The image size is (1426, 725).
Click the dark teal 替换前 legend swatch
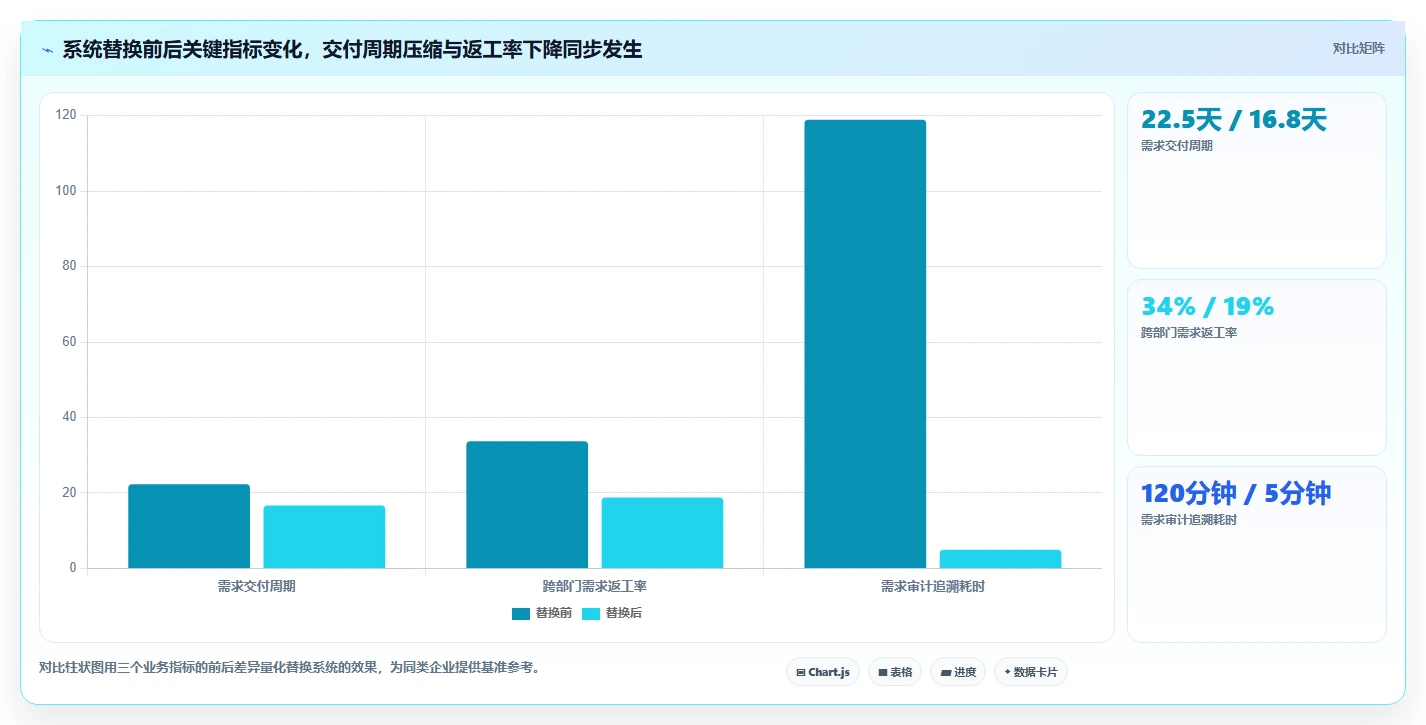tap(521, 614)
